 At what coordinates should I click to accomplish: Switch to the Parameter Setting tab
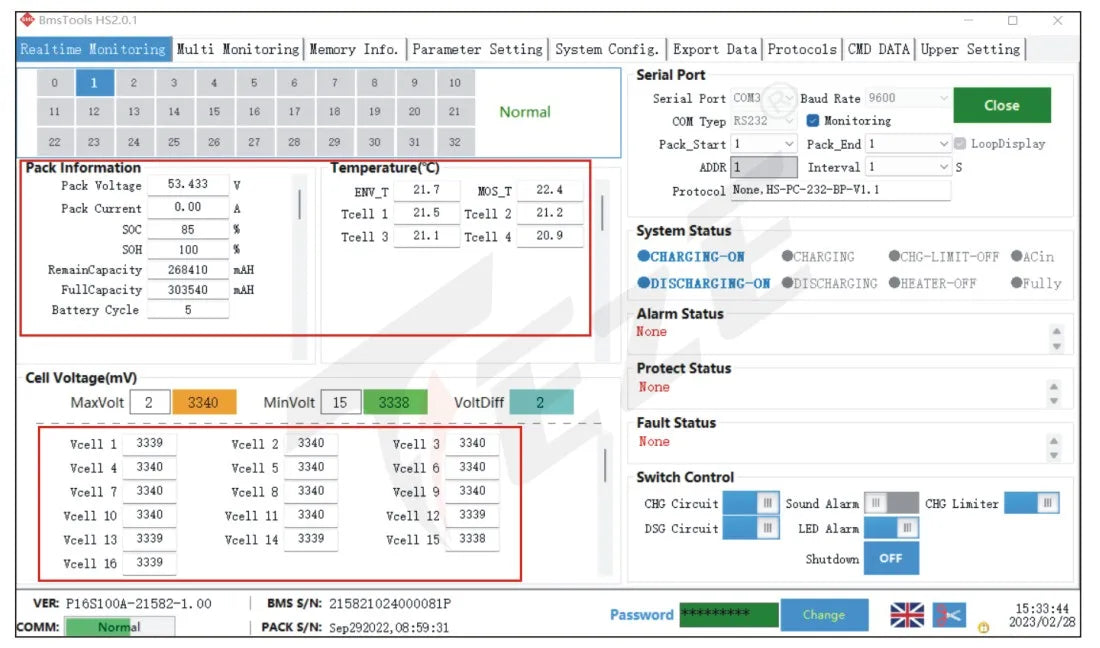point(477,49)
